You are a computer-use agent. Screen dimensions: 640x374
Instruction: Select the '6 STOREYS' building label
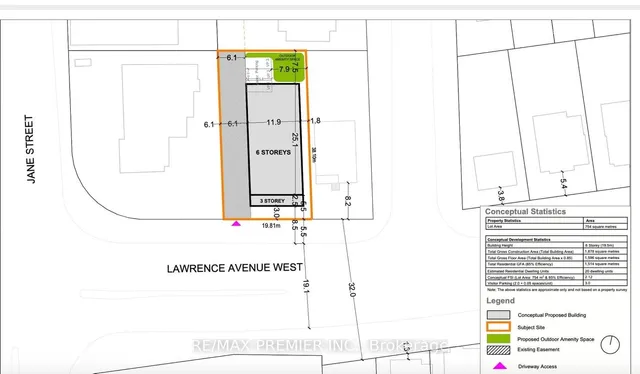[273, 152]
